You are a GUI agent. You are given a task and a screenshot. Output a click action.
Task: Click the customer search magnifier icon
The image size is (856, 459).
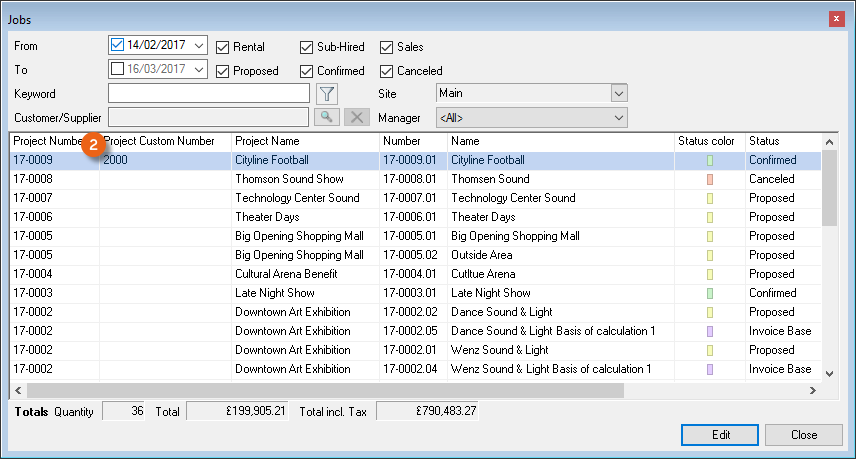pos(327,118)
